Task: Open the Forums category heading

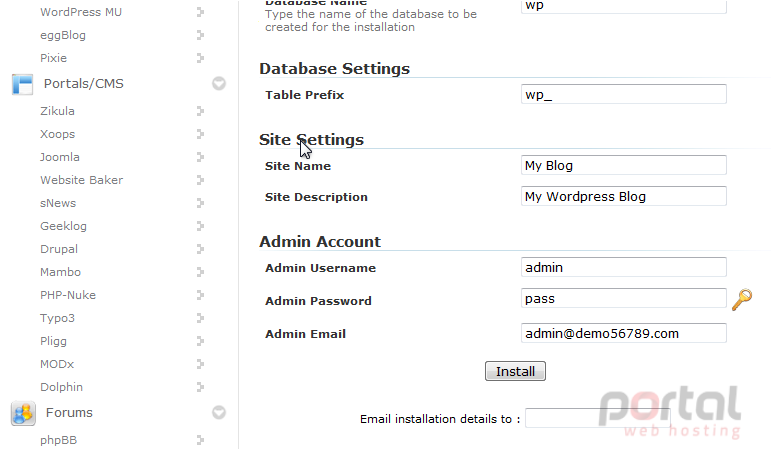Action: (x=69, y=412)
